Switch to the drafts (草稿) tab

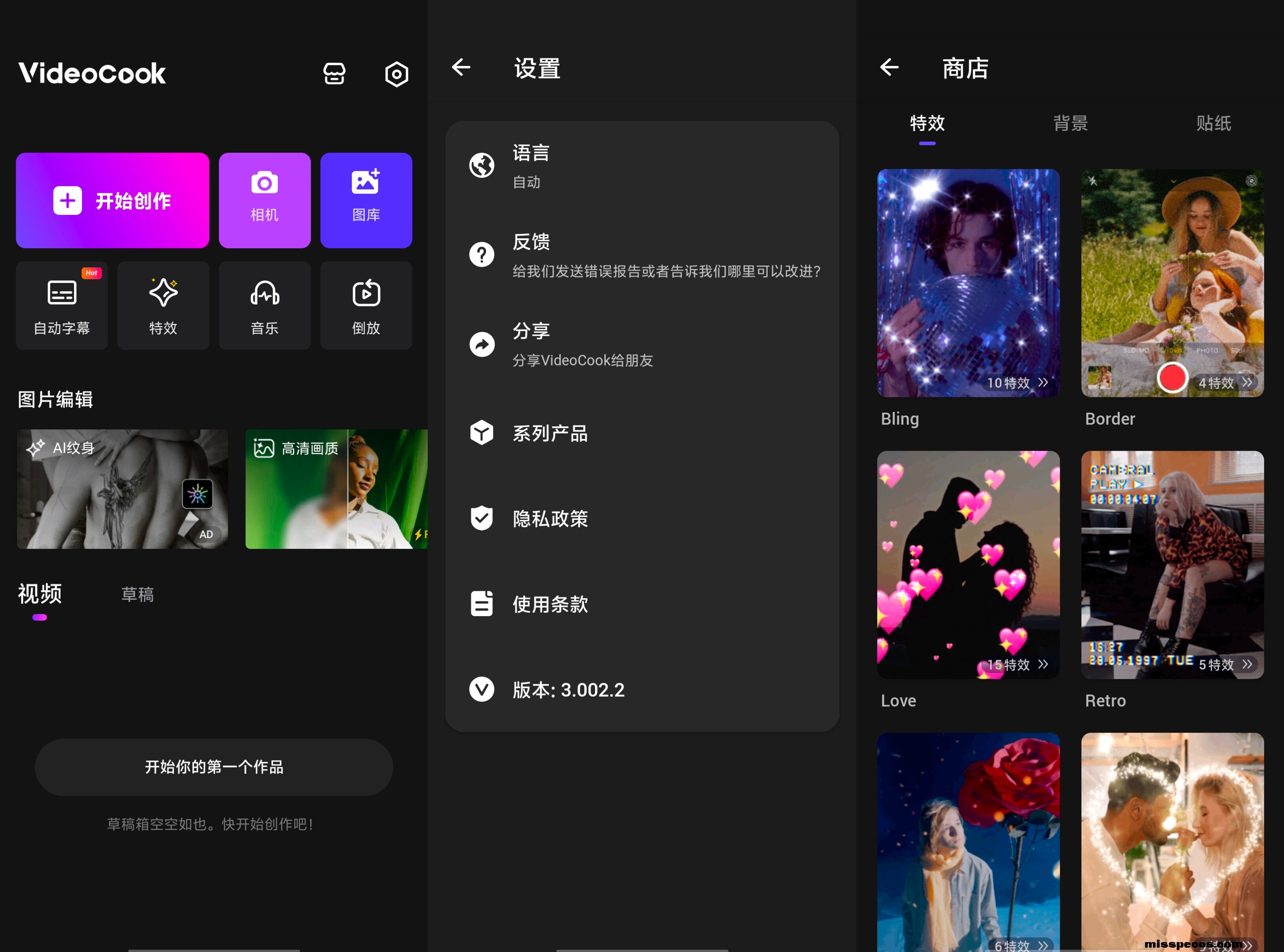coord(137,595)
